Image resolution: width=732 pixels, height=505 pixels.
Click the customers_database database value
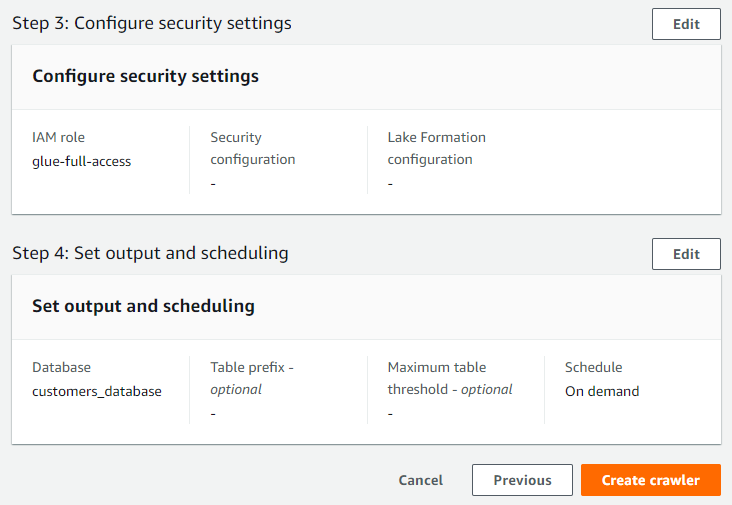[x=97, y=391]
